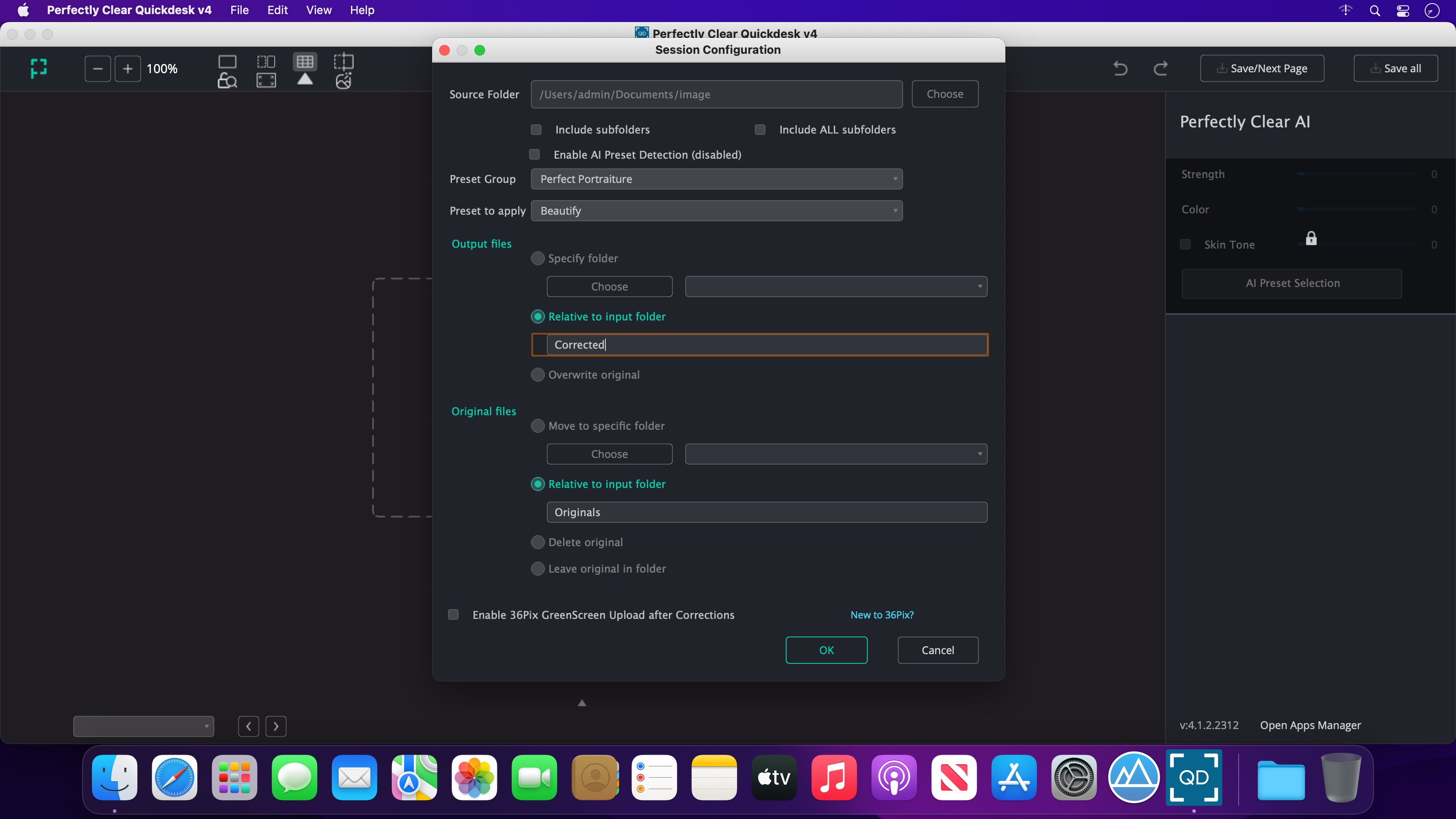Toggle Enable AI Preset Detection checkbox
This screenshot has height=819, width=1456.
[x=535, y=155]
